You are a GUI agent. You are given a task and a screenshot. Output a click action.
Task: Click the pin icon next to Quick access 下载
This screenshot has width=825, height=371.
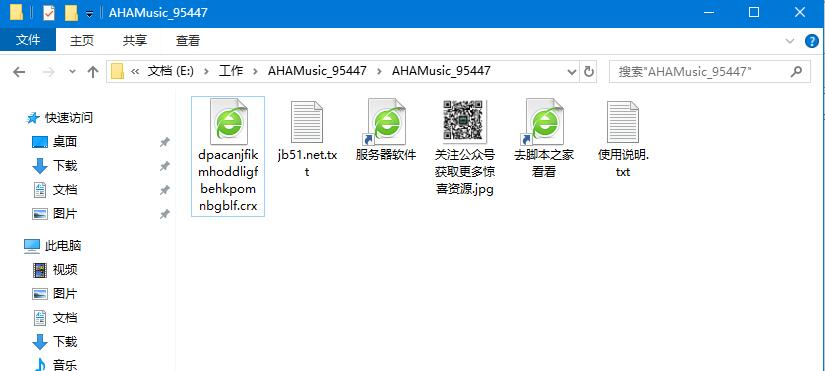pos(165,166)
